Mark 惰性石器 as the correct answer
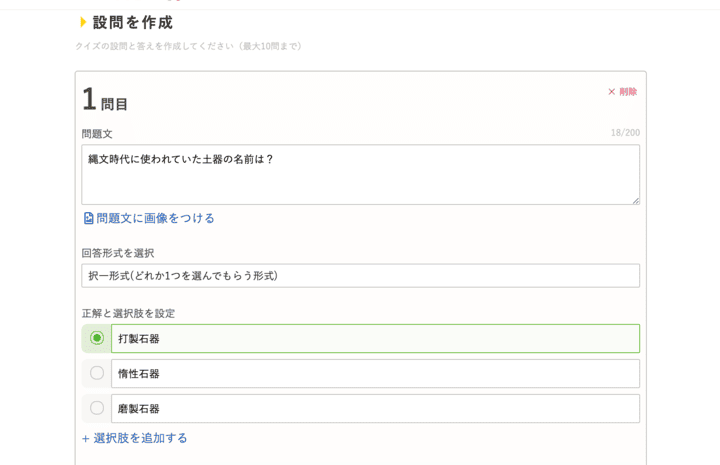The image size is (720, 465). tap(97, 373)
